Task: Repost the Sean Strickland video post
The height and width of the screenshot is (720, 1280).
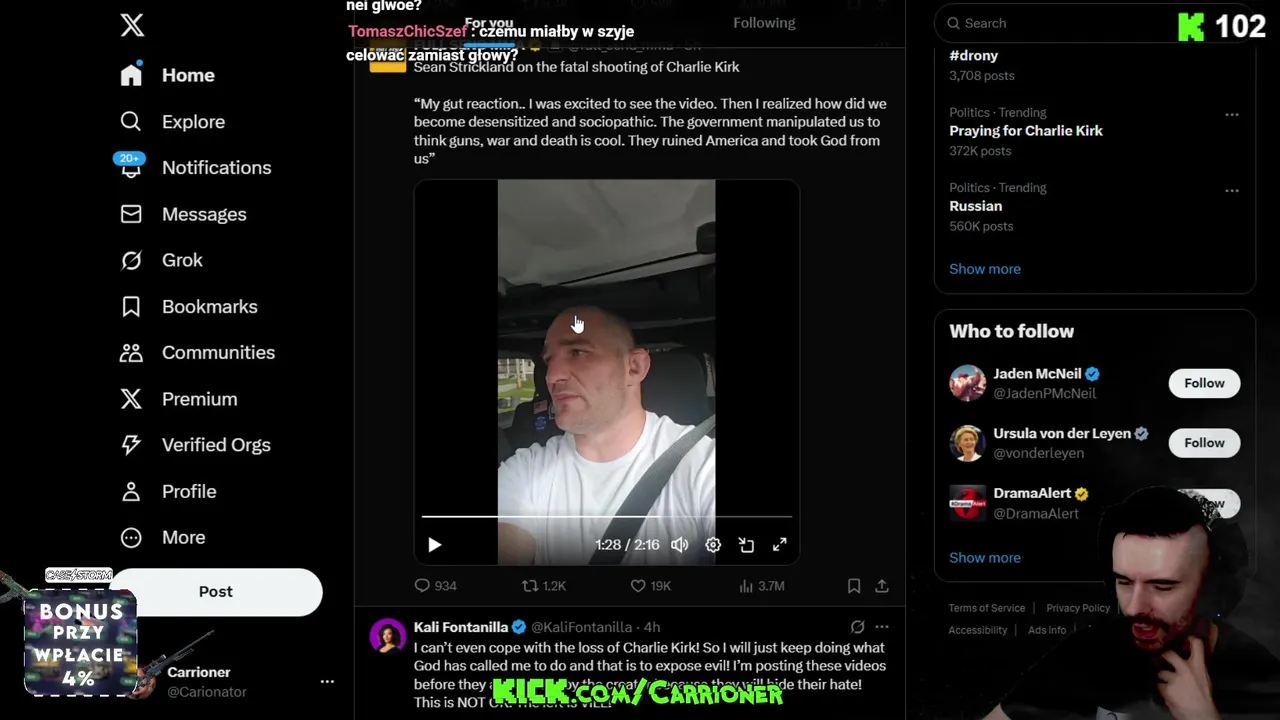Action: (x=544, y=586)
